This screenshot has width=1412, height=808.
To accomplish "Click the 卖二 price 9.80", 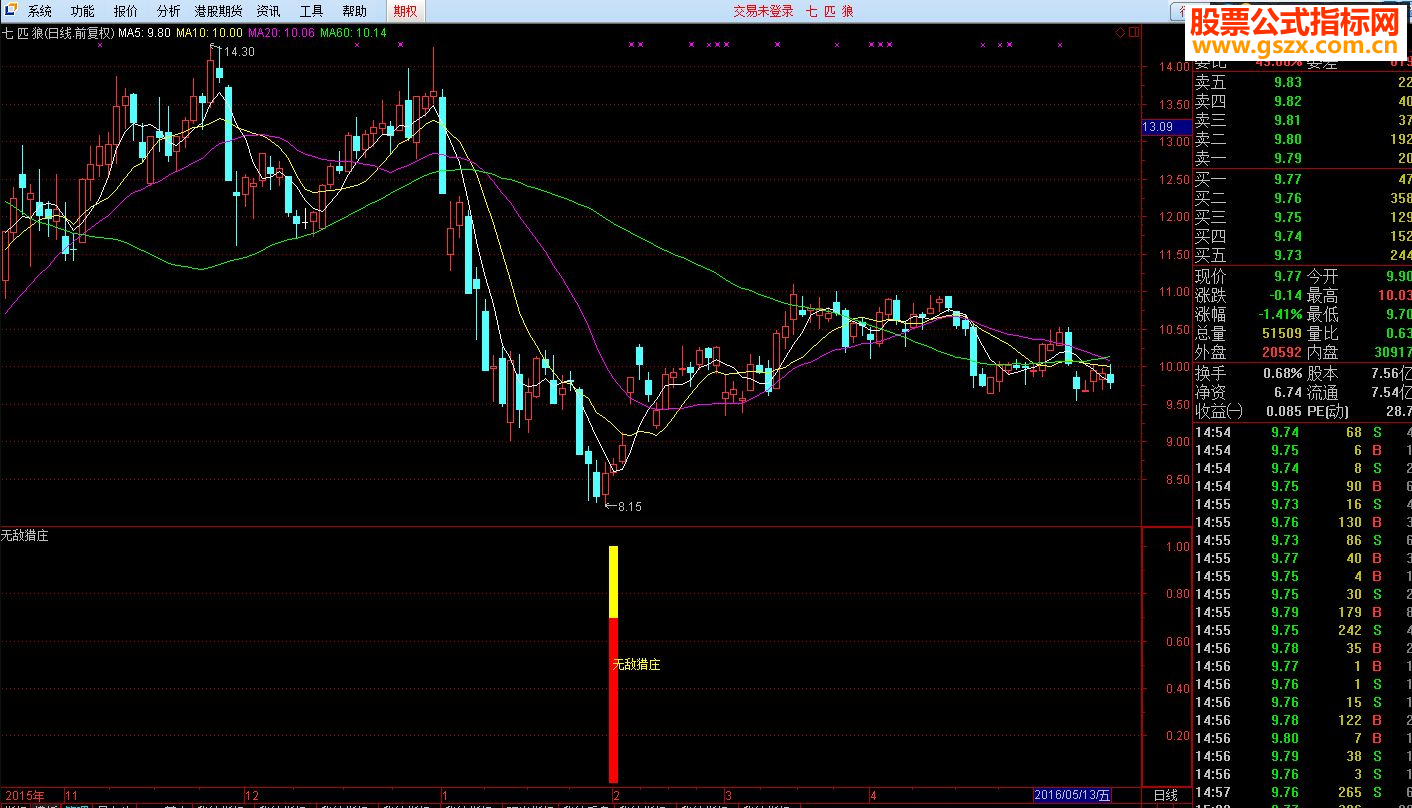I will coord(1287,140).
